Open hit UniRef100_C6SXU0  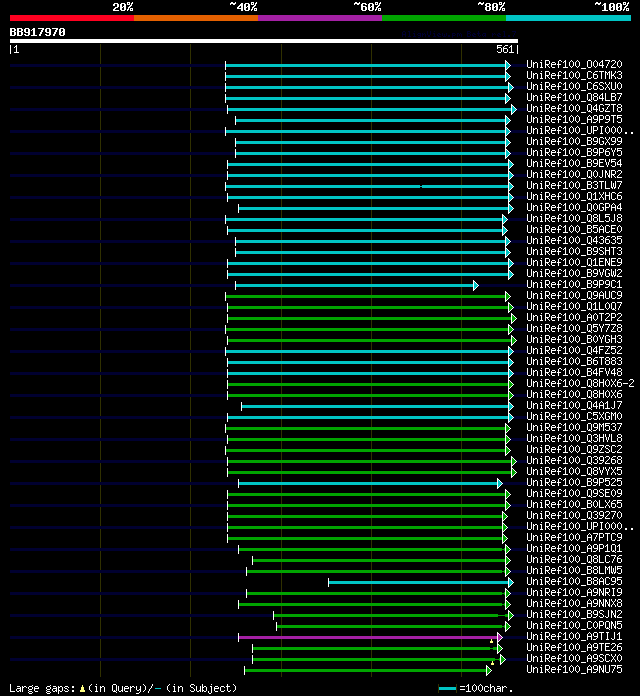tap(574, 87)
